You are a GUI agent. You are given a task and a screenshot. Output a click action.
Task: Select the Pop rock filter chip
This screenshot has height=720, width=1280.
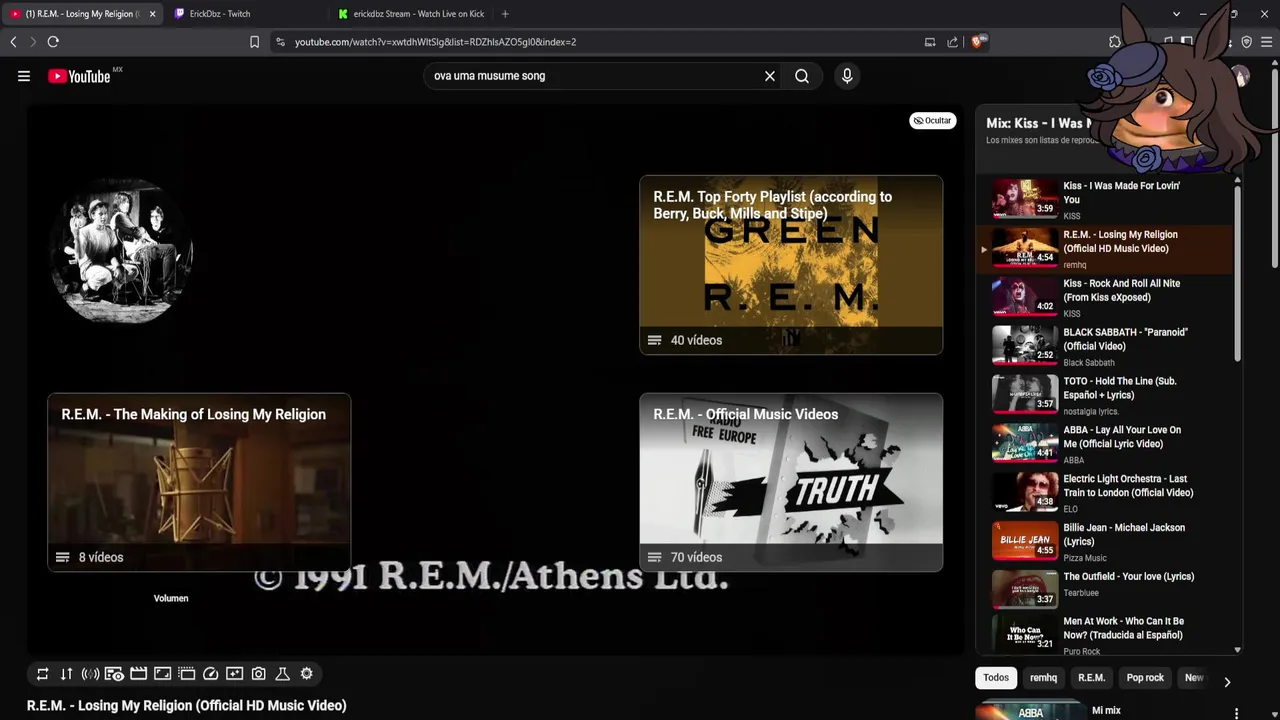(1145, 678)
